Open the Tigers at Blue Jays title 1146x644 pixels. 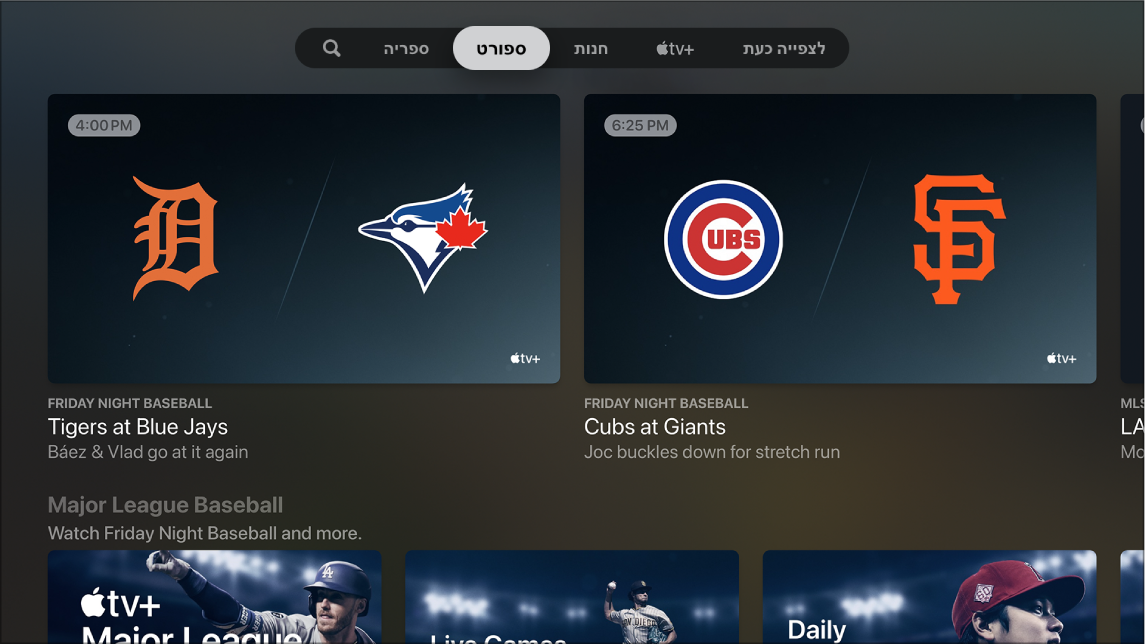(x=137, y=427)
